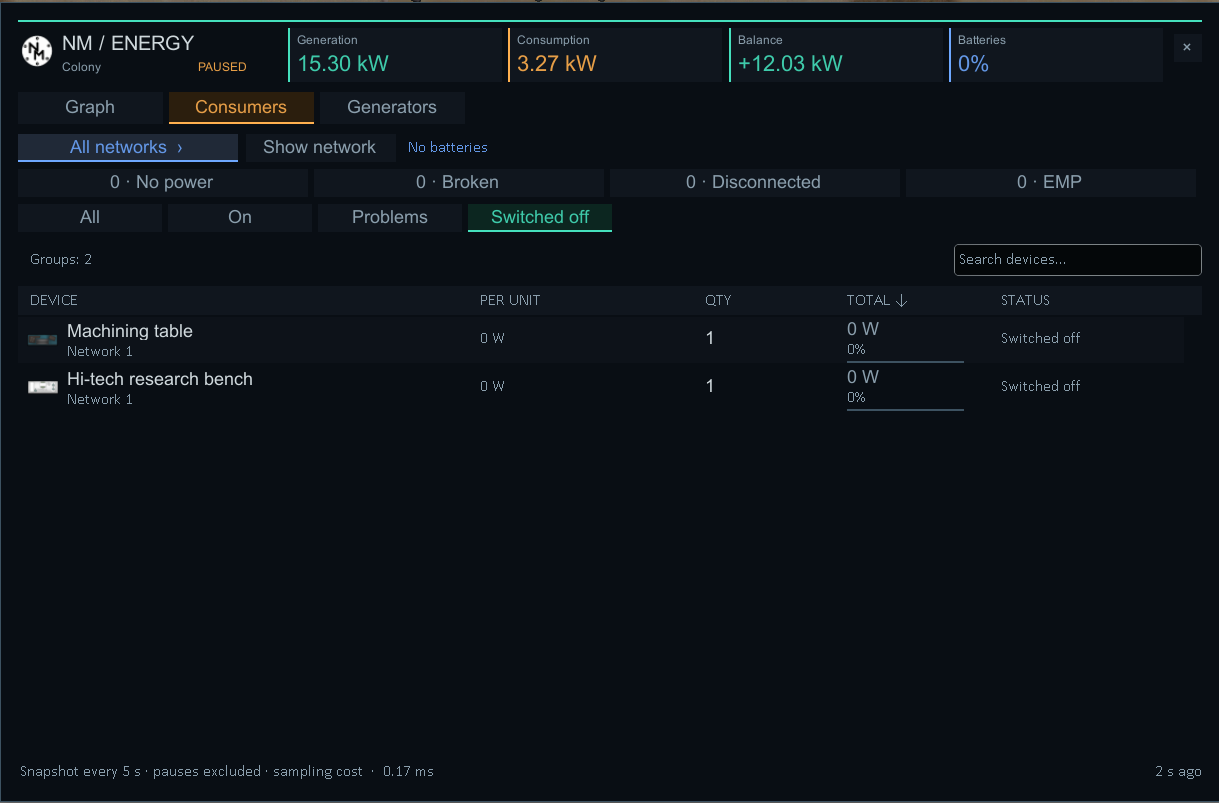Click the Snapshot every 5 s footer text

click(x=227, y=771)
